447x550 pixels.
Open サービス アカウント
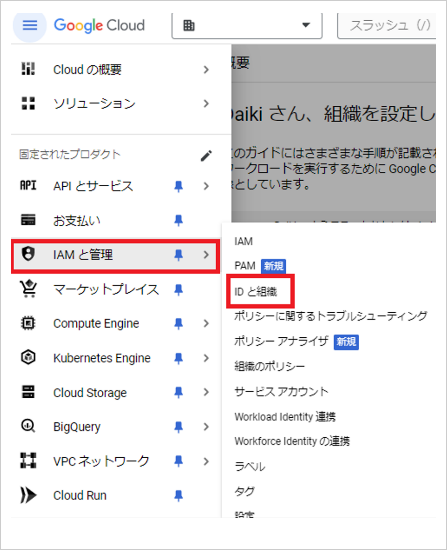pyautogui.click(x=281, y=391)
